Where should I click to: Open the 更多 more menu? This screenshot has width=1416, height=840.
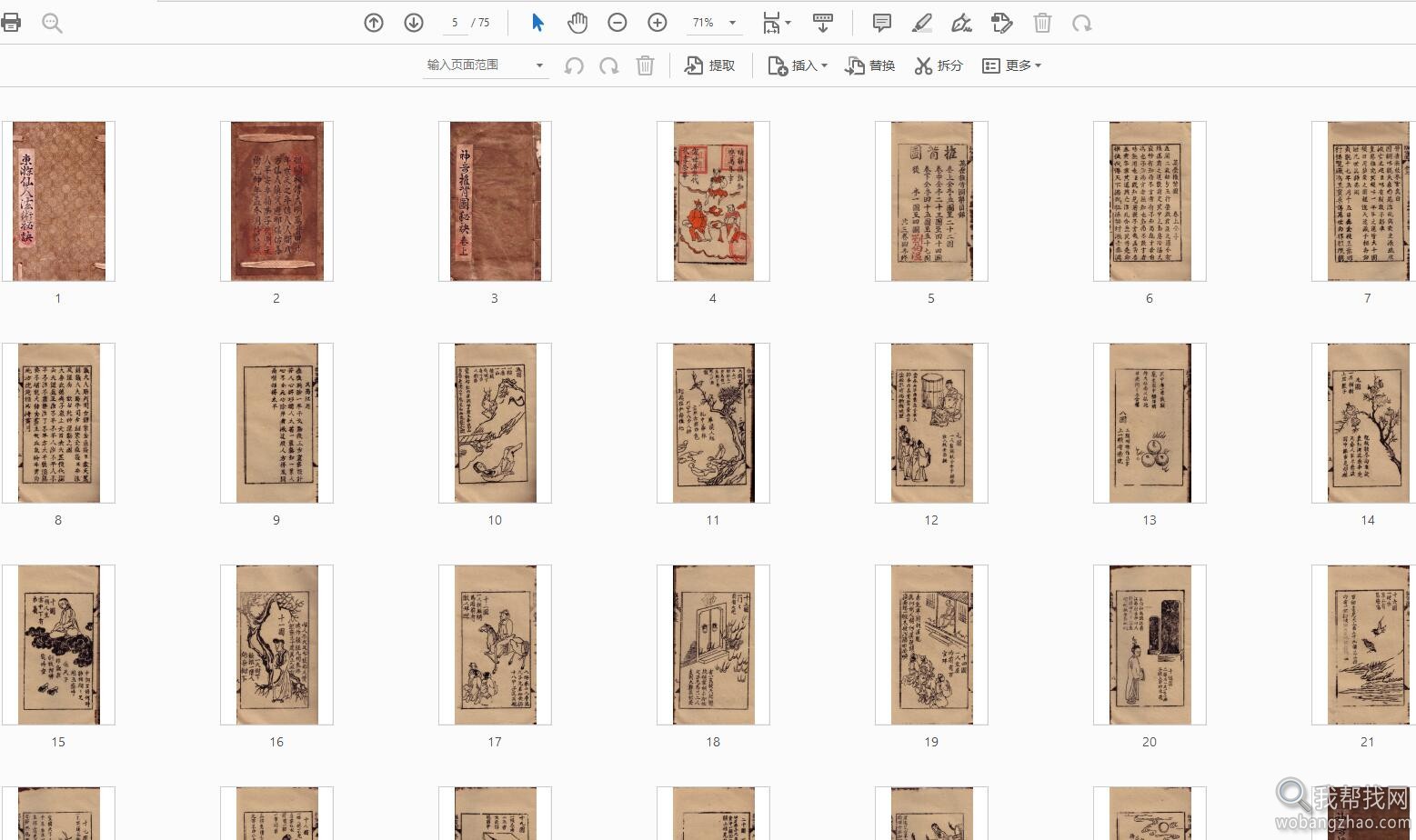1011,65
